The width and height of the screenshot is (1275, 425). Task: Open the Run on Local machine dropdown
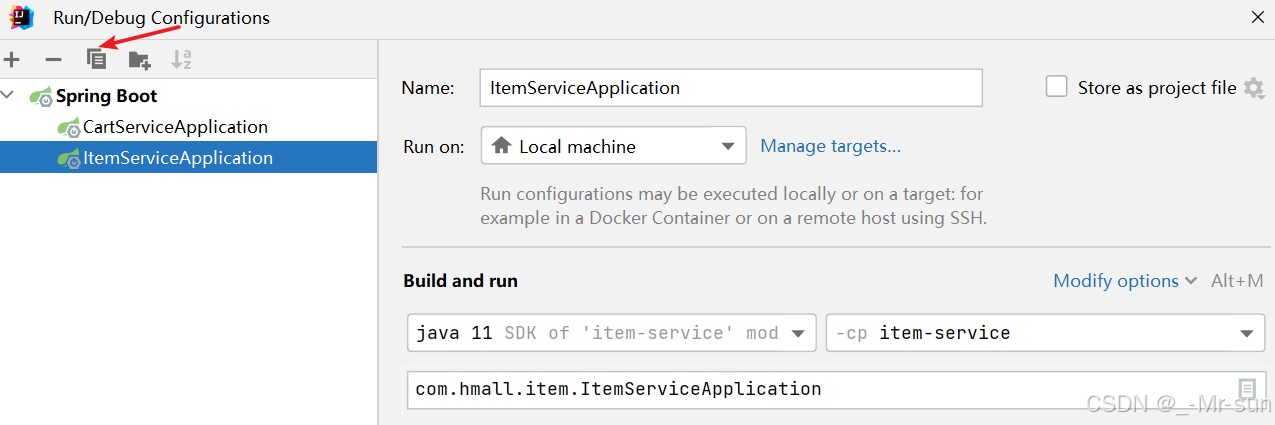pos(613,146)
